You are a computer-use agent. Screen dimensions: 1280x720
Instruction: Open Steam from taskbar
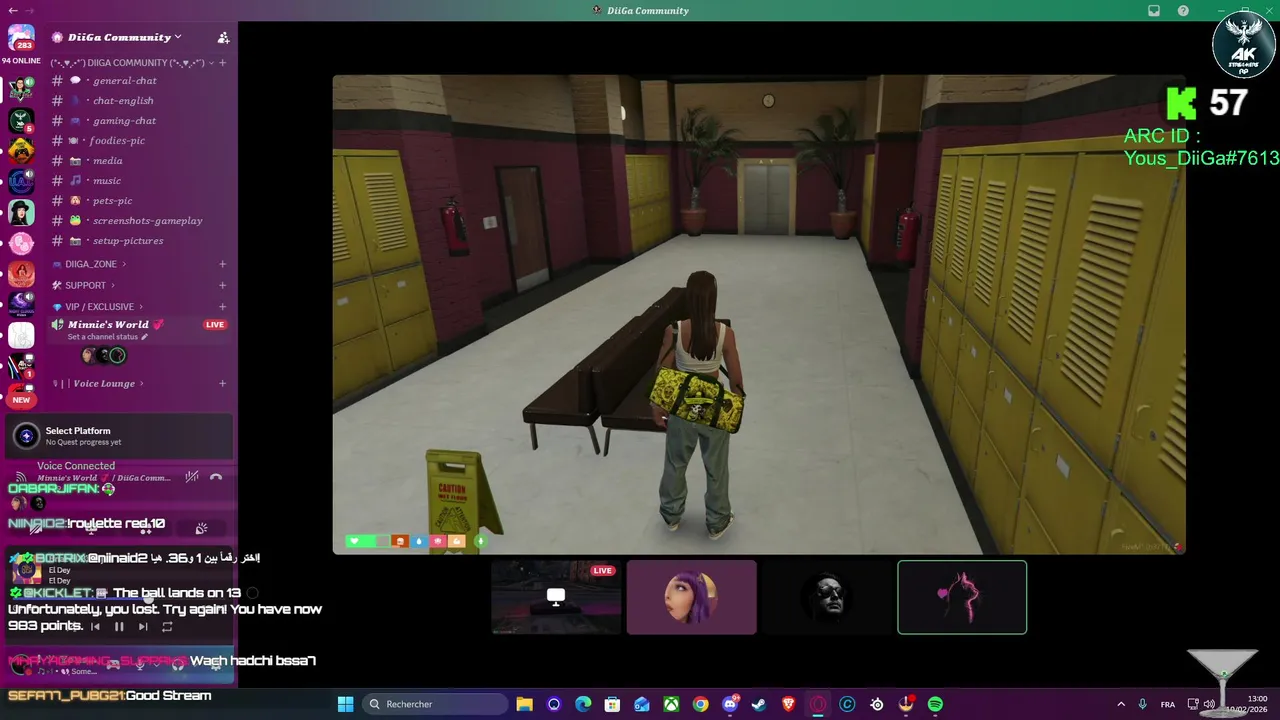759,704
